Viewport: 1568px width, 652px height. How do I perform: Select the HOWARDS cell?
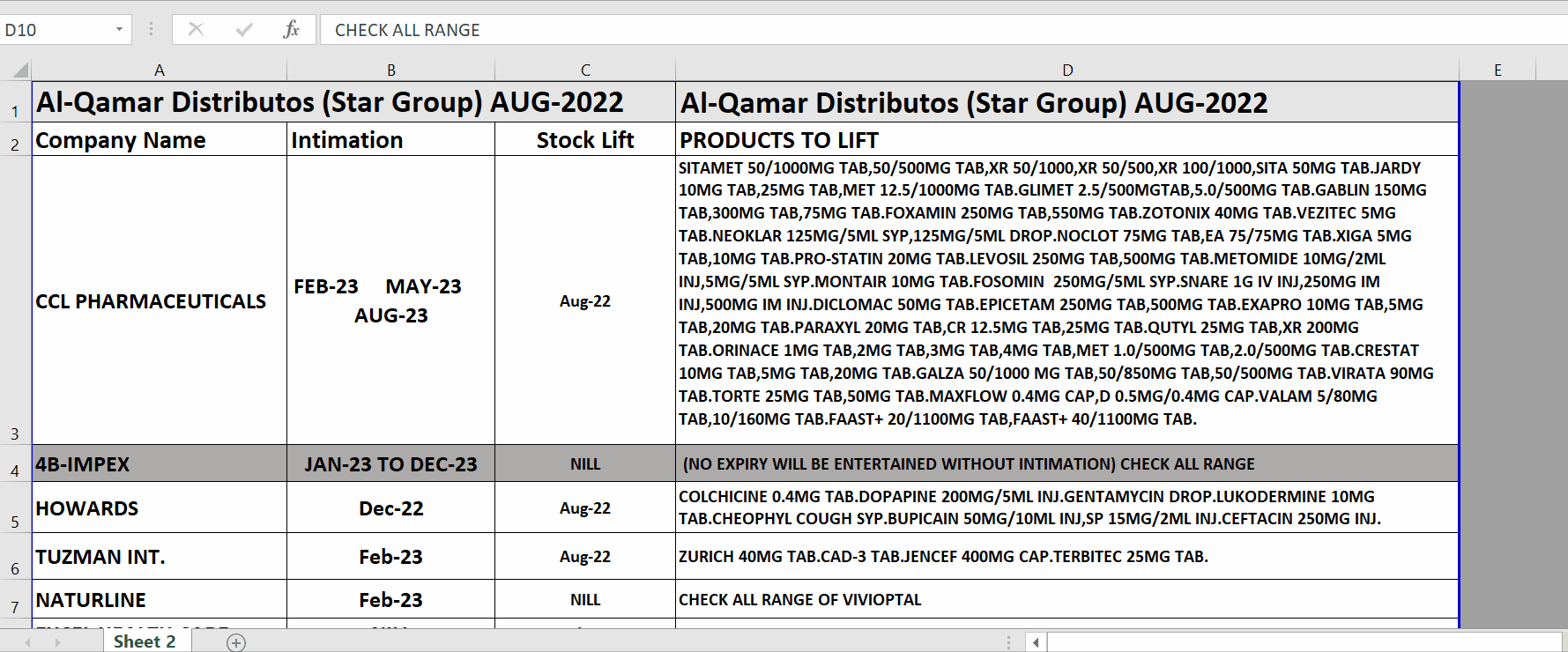(x=160, y=508)
